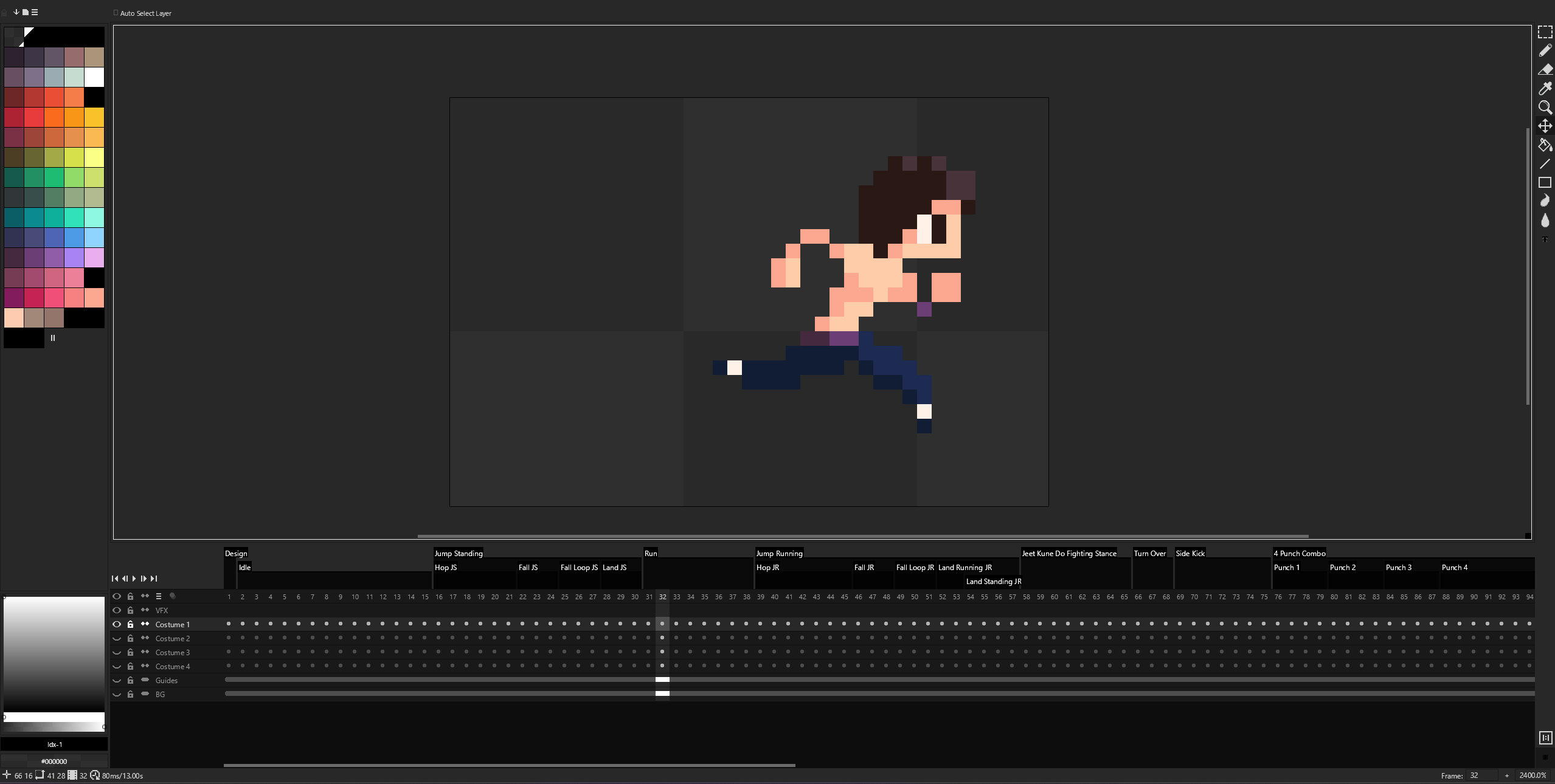The image size is (1555, 784).
Task: Select the Pencil tool
Action: pyautogui.click(x=1545, y=51)
